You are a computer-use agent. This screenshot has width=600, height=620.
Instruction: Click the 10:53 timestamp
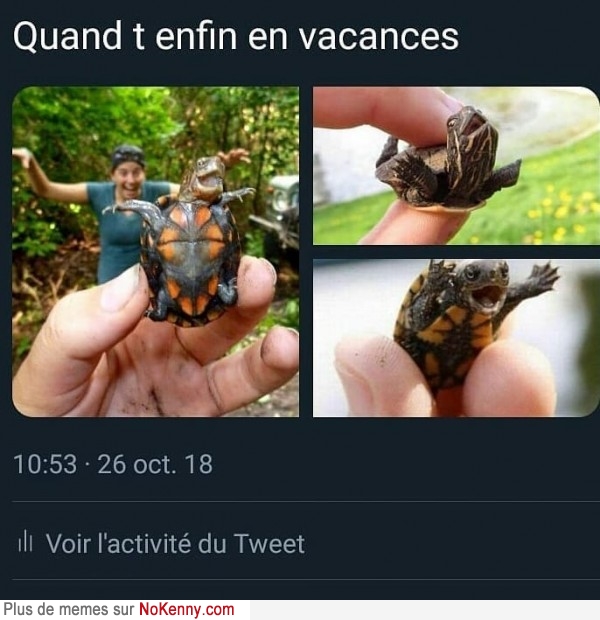click(x=45, y=464)
